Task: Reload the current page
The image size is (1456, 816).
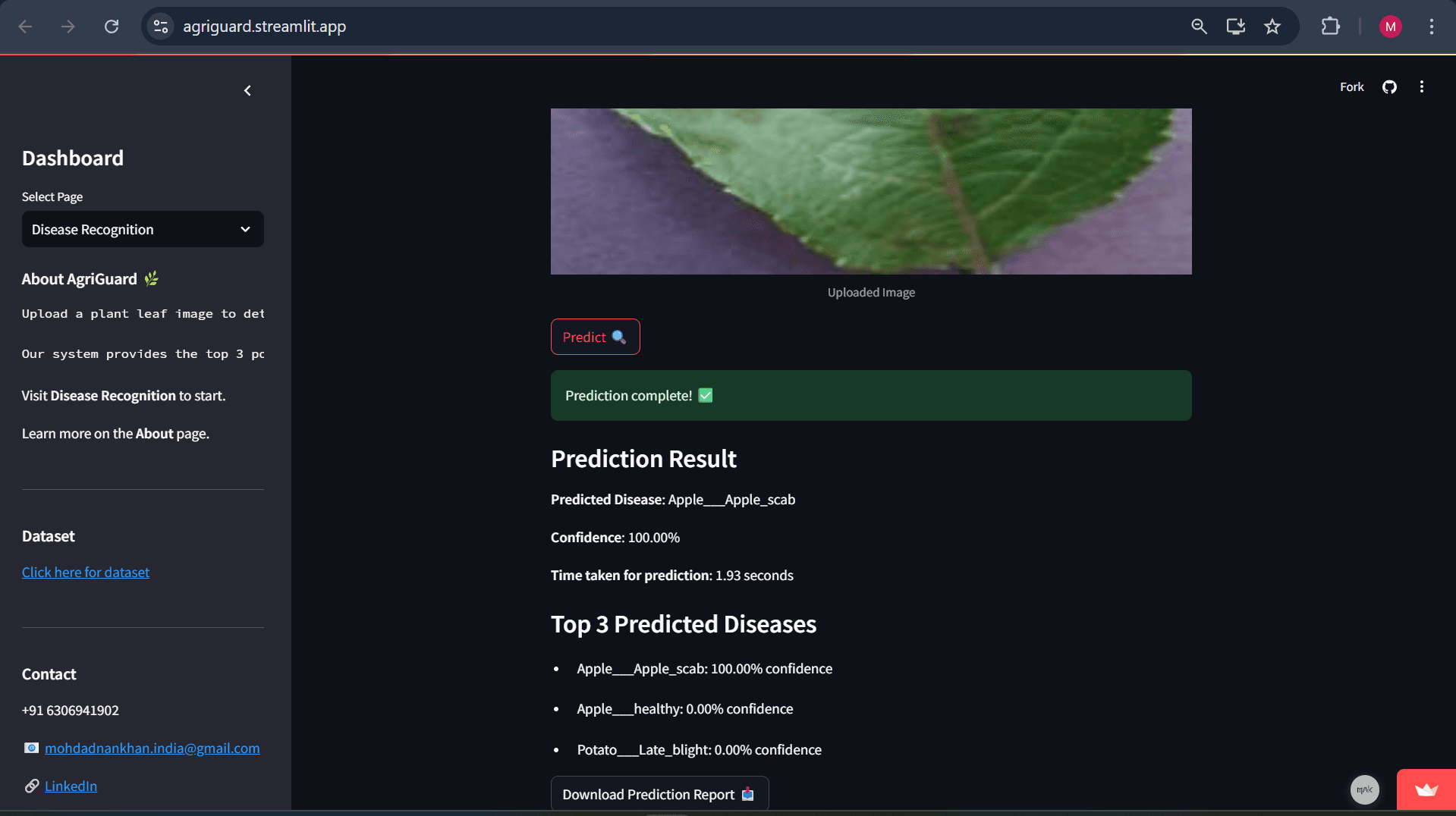Action: 112,26
